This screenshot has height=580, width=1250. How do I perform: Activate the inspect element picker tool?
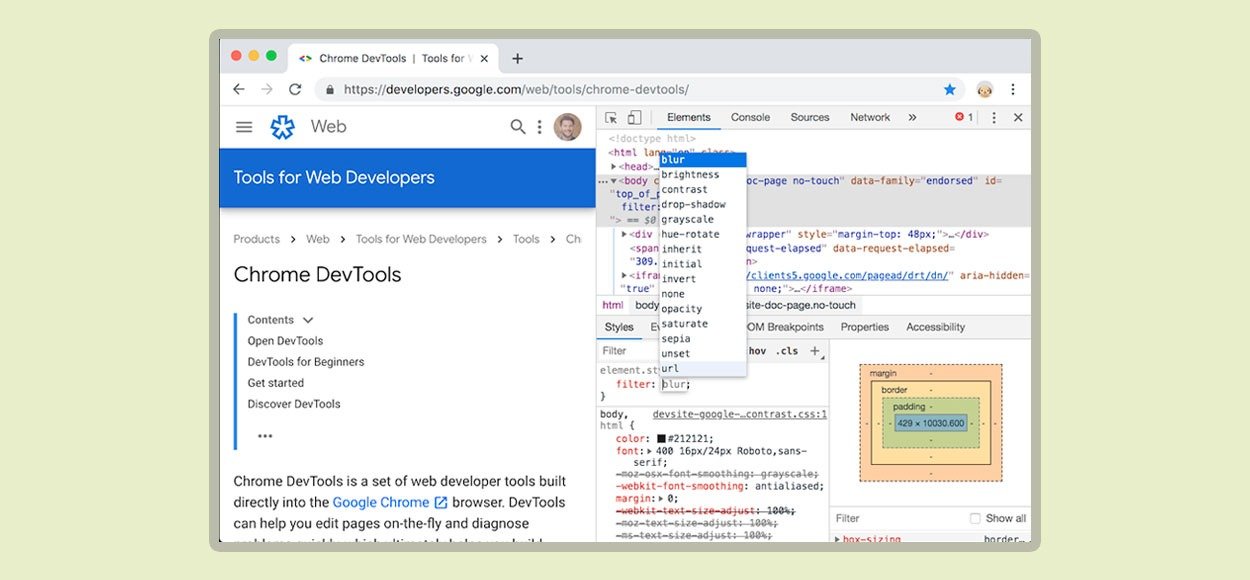(x=611, y=118)
